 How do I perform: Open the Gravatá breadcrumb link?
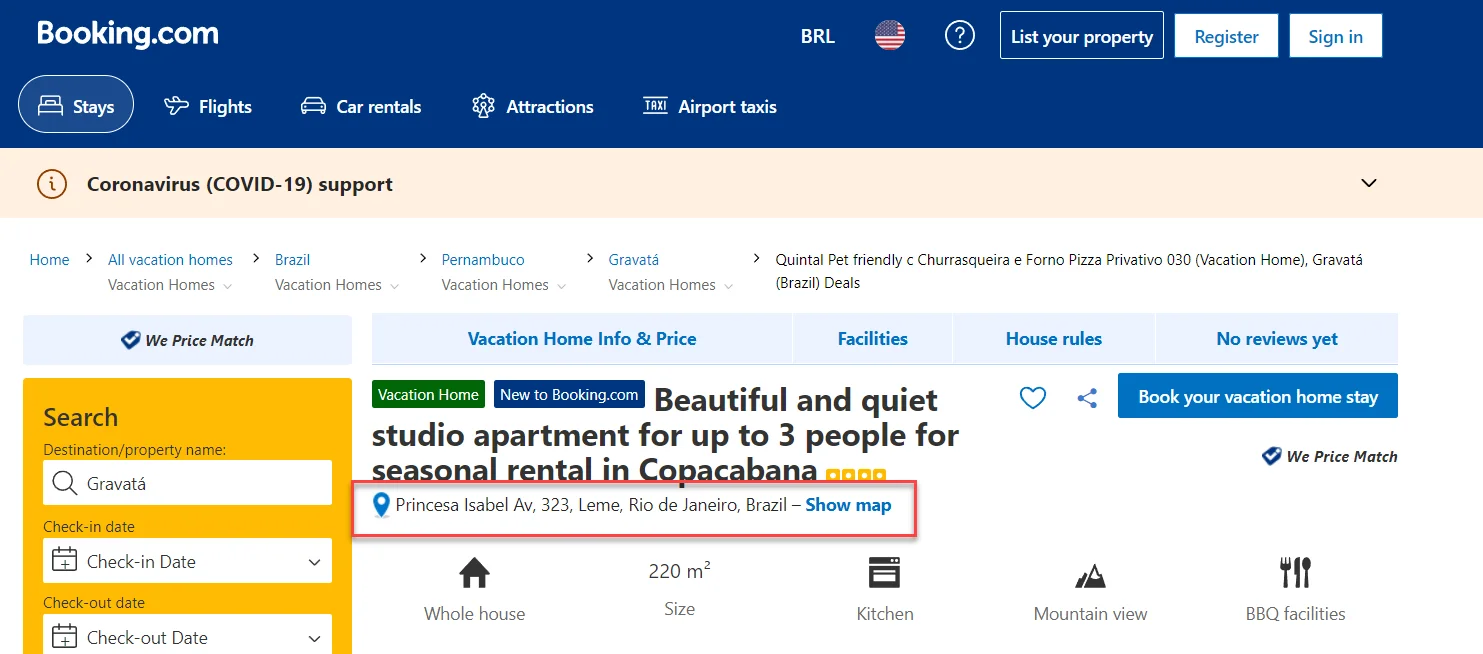click(634, 259)
